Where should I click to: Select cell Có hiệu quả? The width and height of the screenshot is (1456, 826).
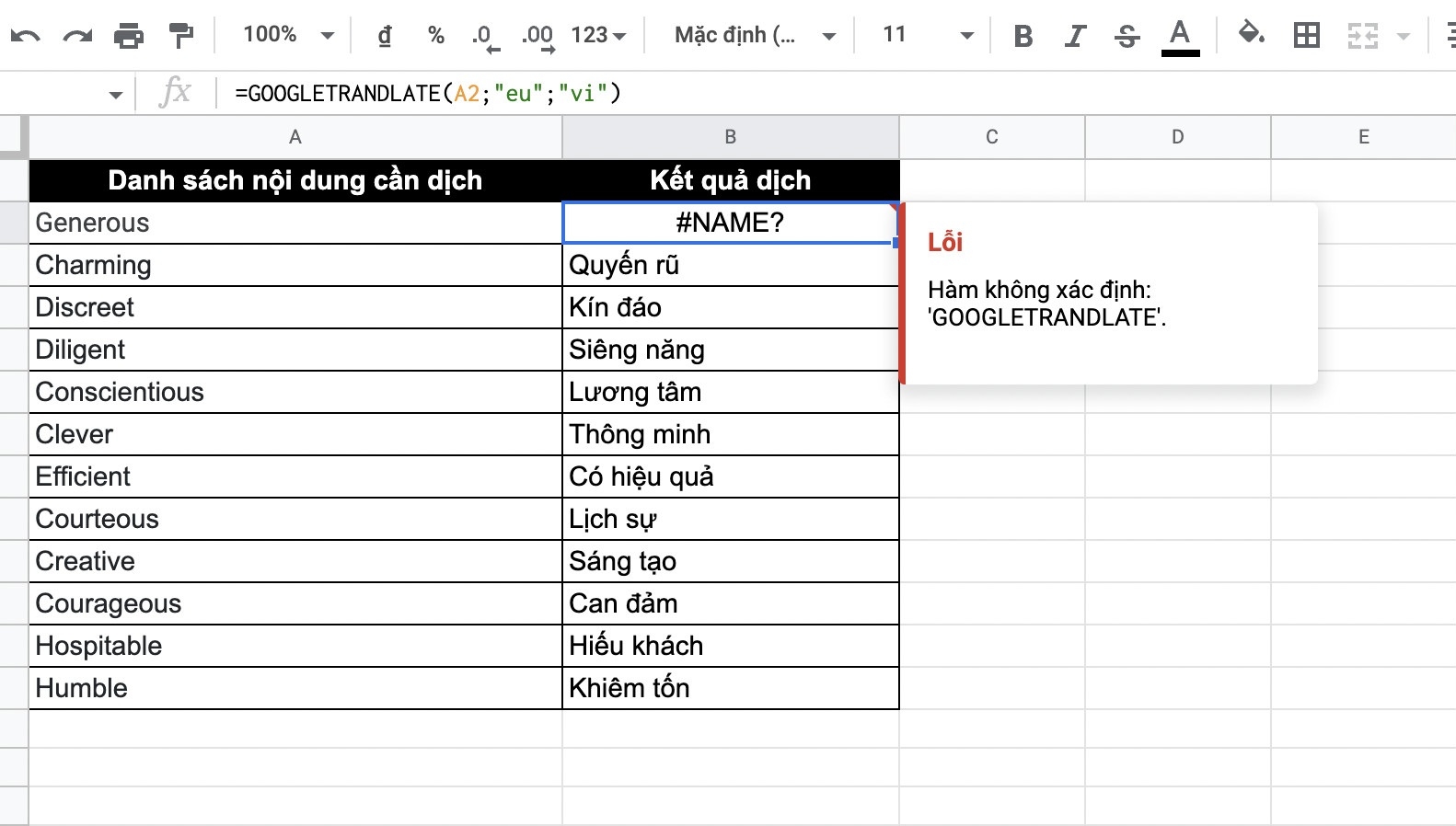tap(731, 476)
